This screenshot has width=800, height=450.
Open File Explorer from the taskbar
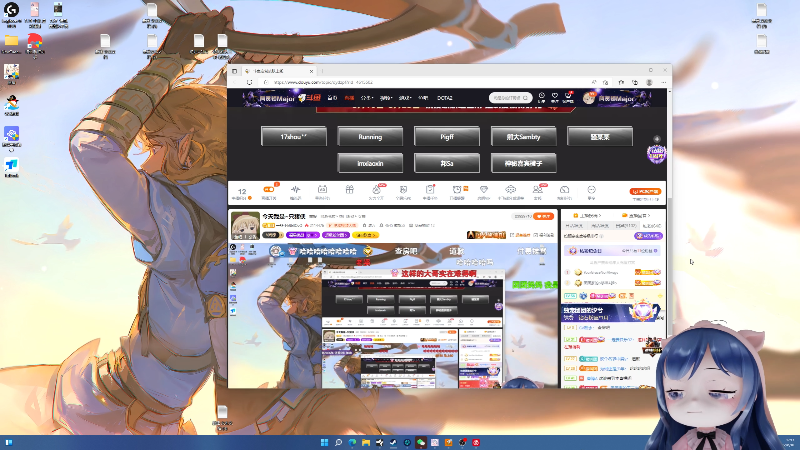366,442
